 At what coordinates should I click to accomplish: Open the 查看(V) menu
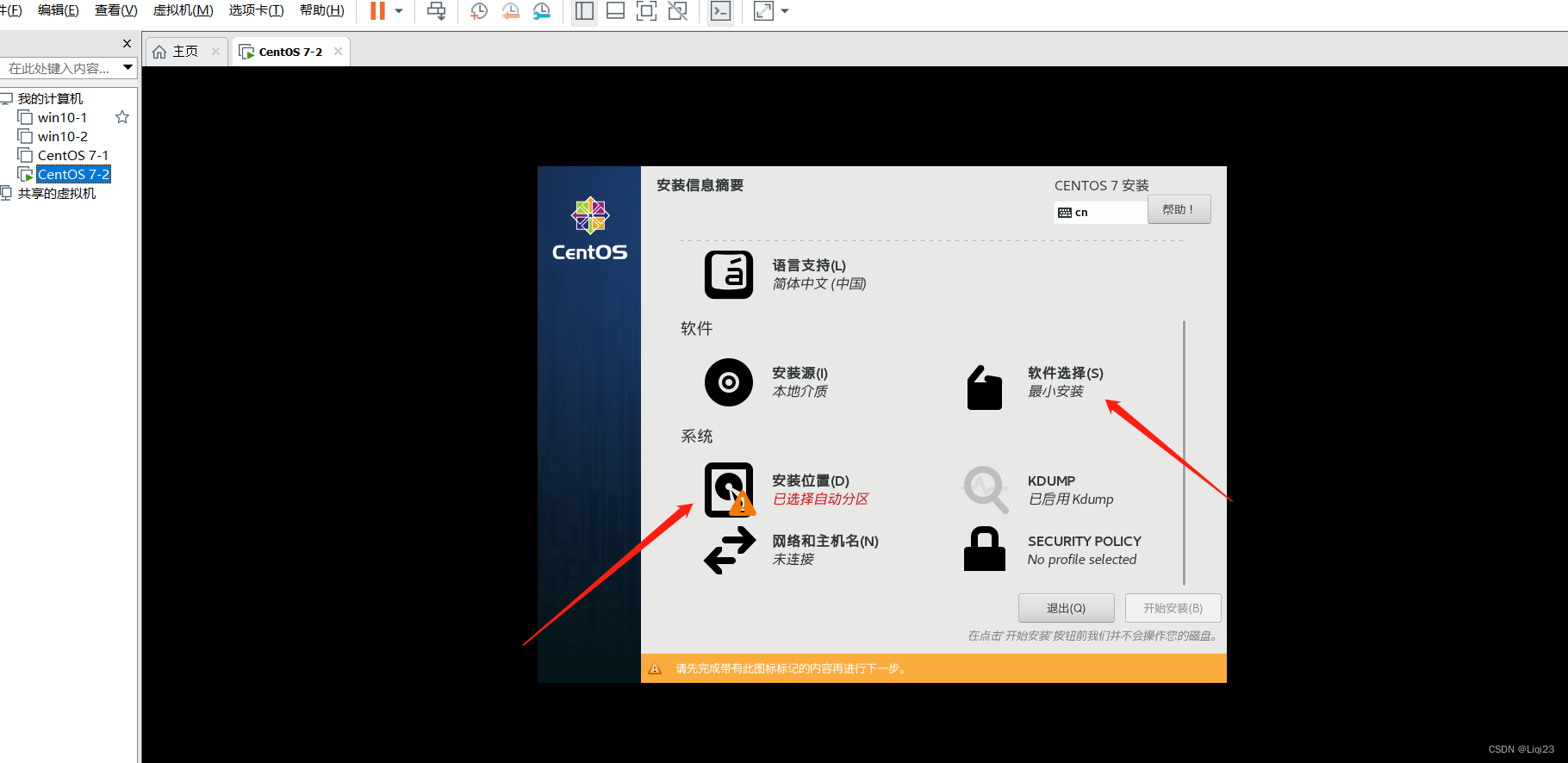pyautogui.click(x=116, y=10)
